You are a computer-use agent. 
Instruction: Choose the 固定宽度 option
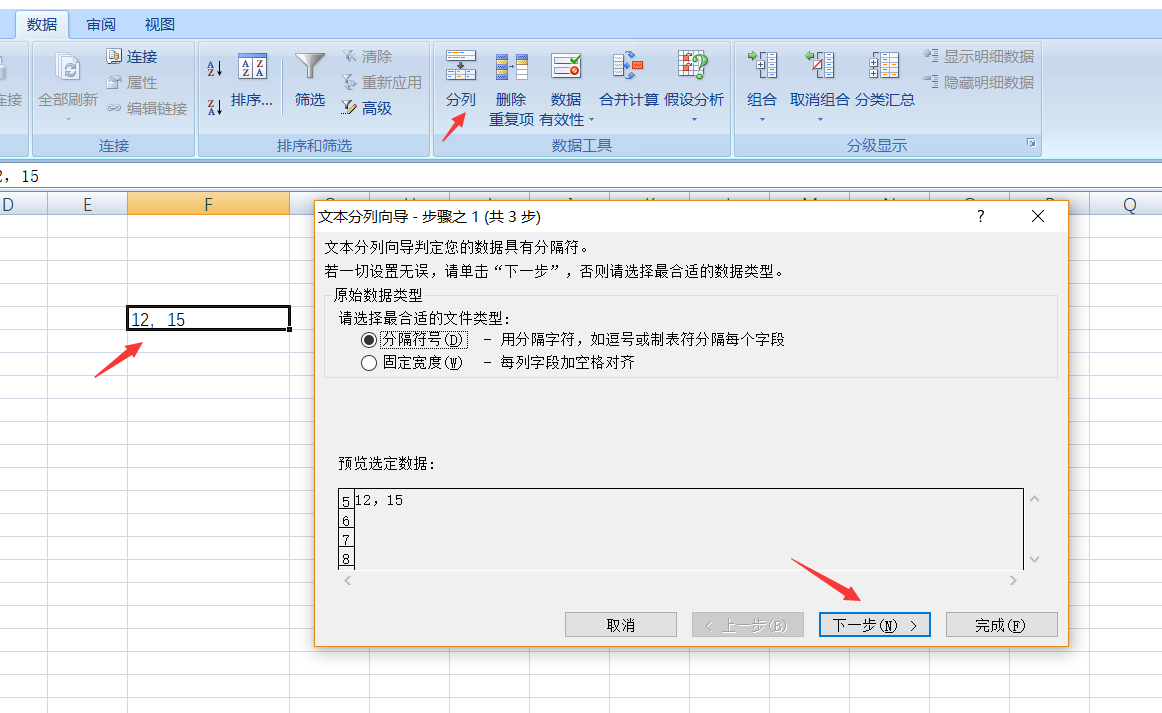pyautogui.click(x=371, y=361)
